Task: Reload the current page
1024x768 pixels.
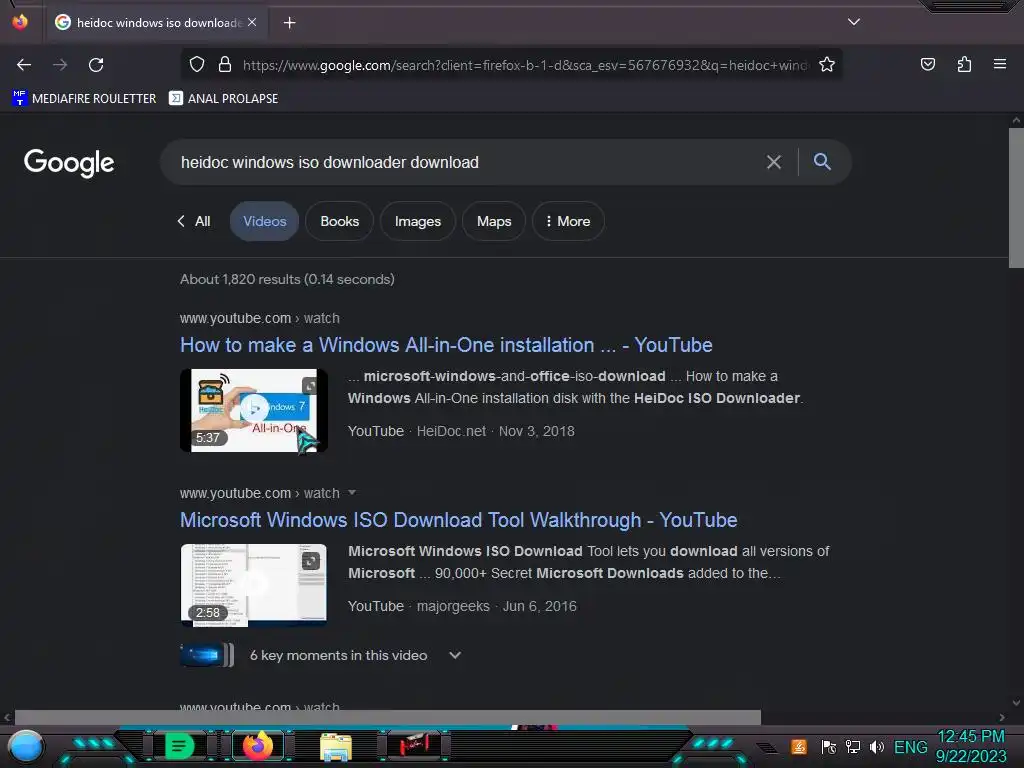Action: coord(96,65)
